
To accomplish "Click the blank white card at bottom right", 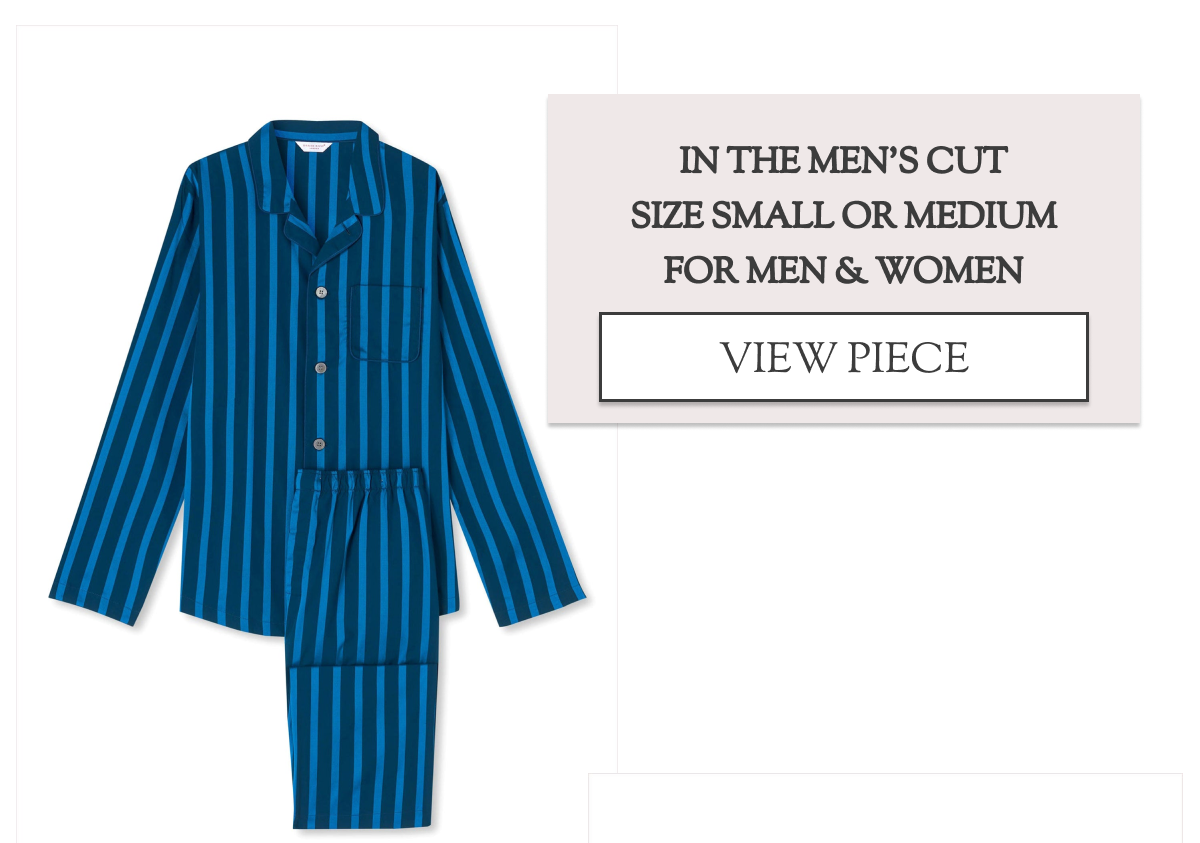I will pos(885,808).
